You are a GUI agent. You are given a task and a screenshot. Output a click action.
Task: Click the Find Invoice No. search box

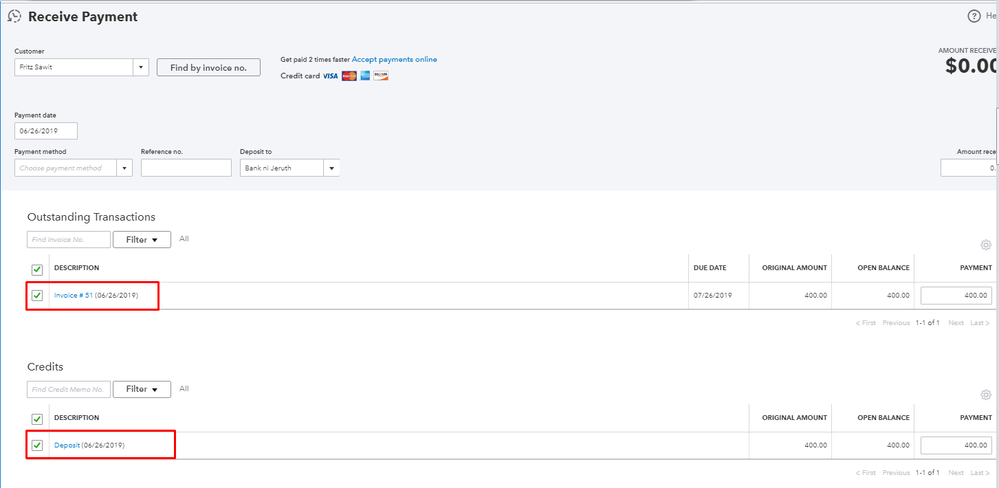(69, 240)
